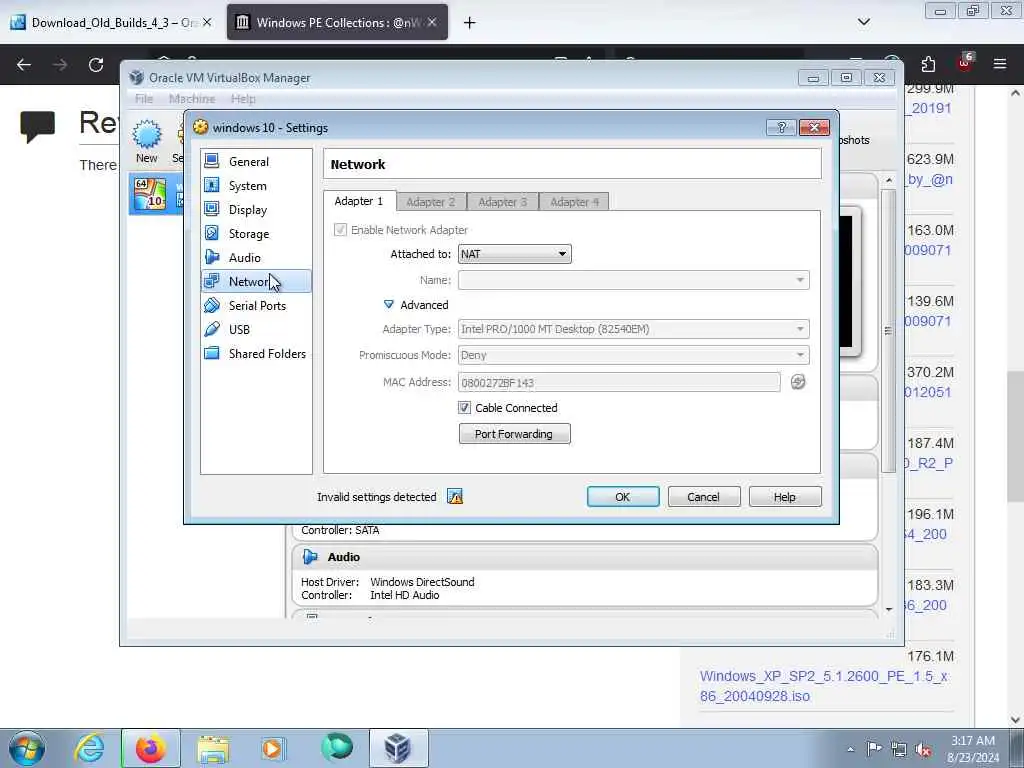Viewport: 1024px width, 768px height.
Task: Open Windows Start menu
Action: [x=27, y=748]
